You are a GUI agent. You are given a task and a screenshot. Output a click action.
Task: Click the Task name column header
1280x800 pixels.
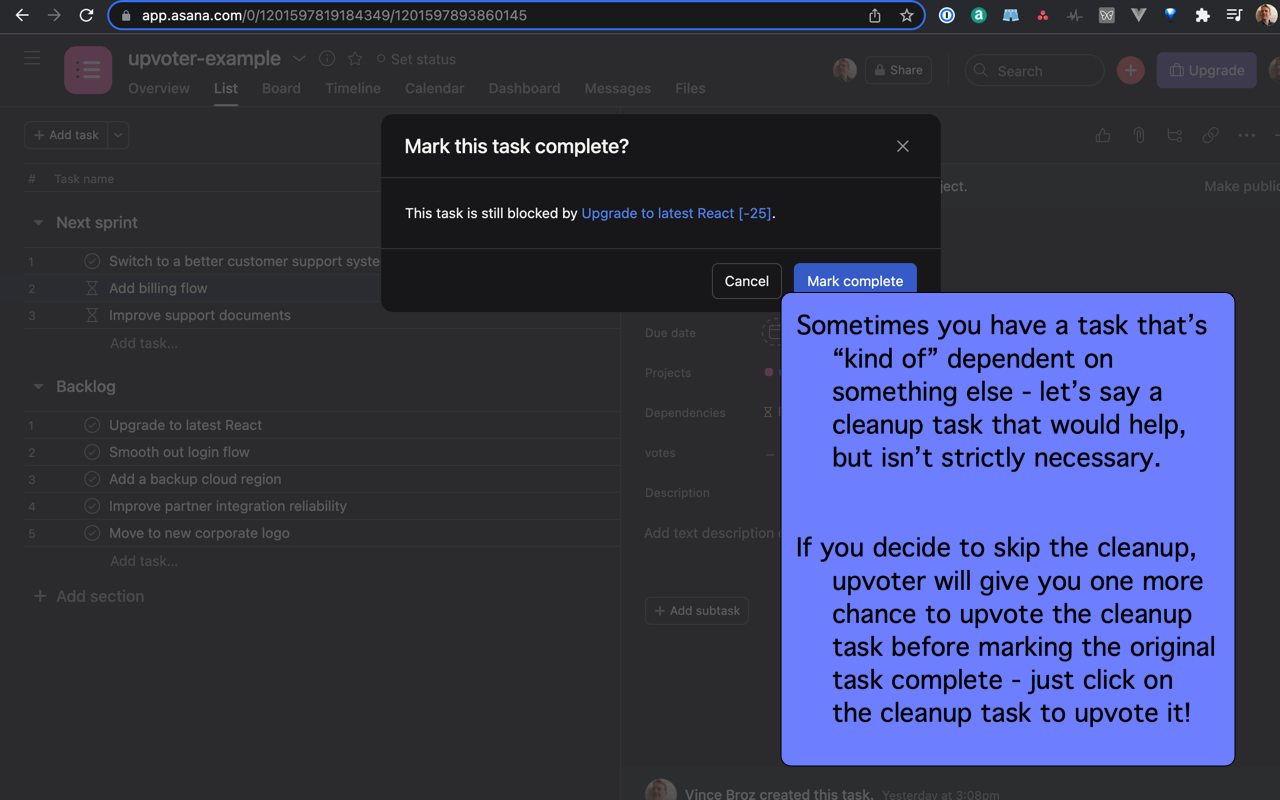click(x=84, y=179)
